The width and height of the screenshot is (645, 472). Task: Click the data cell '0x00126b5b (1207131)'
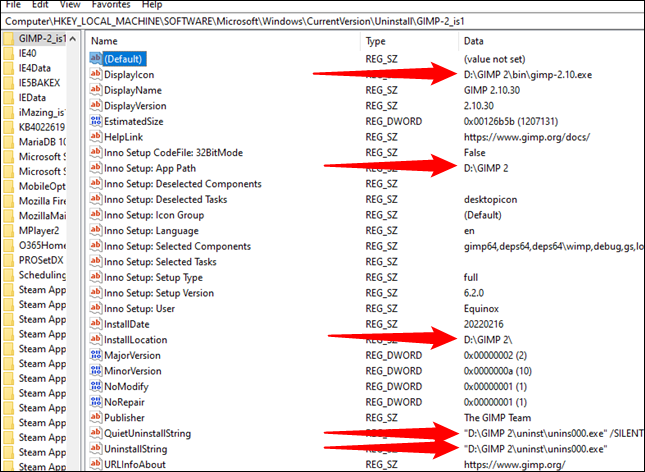pos(511,121)
